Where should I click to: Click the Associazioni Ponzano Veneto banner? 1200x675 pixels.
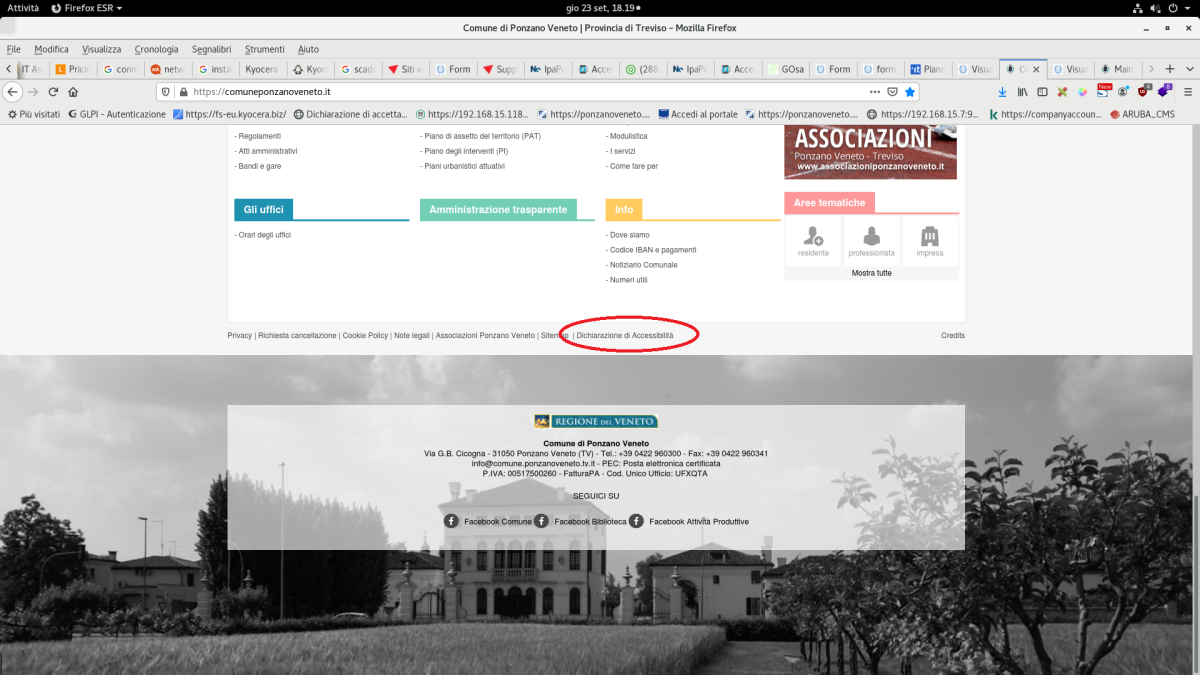tap(870, 153)
